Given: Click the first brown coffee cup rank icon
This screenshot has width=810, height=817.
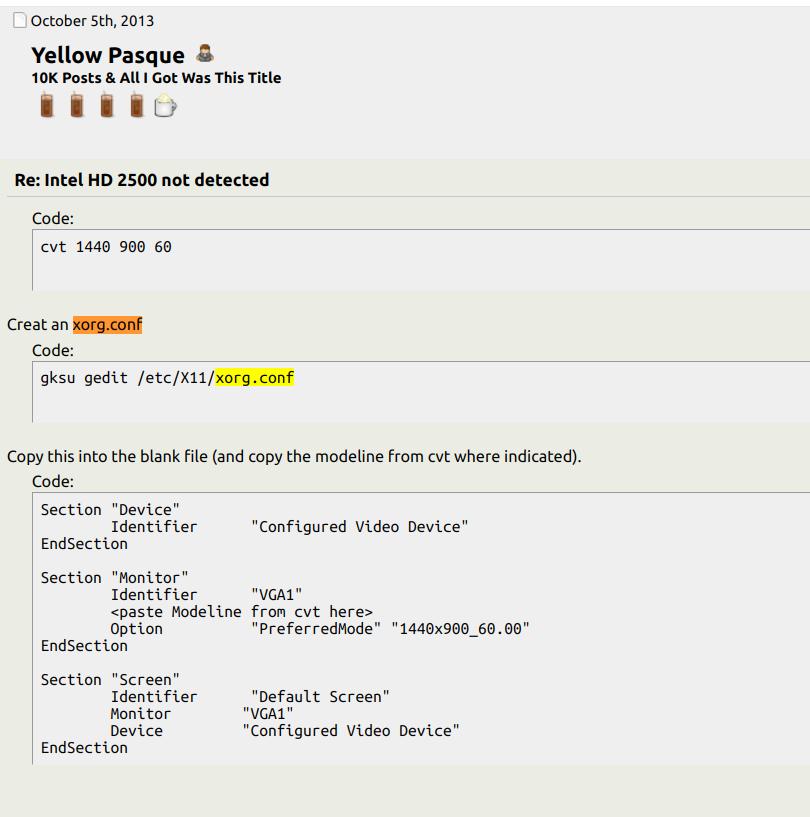Looking at the screenshot, I should click(46, 105).
